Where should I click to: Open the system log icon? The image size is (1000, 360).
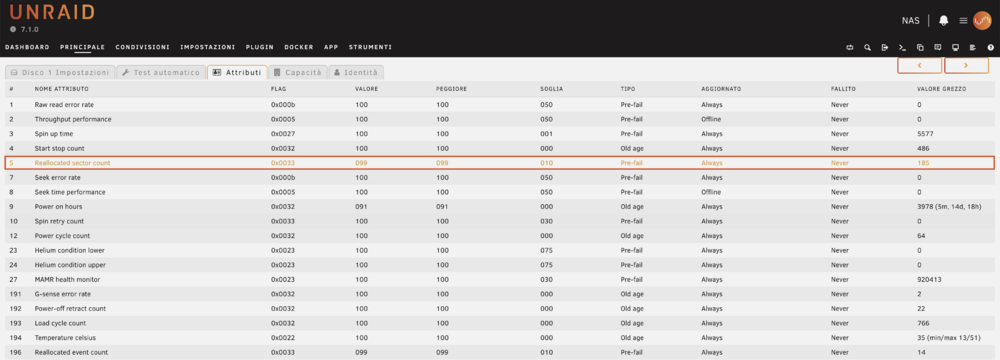973,47
